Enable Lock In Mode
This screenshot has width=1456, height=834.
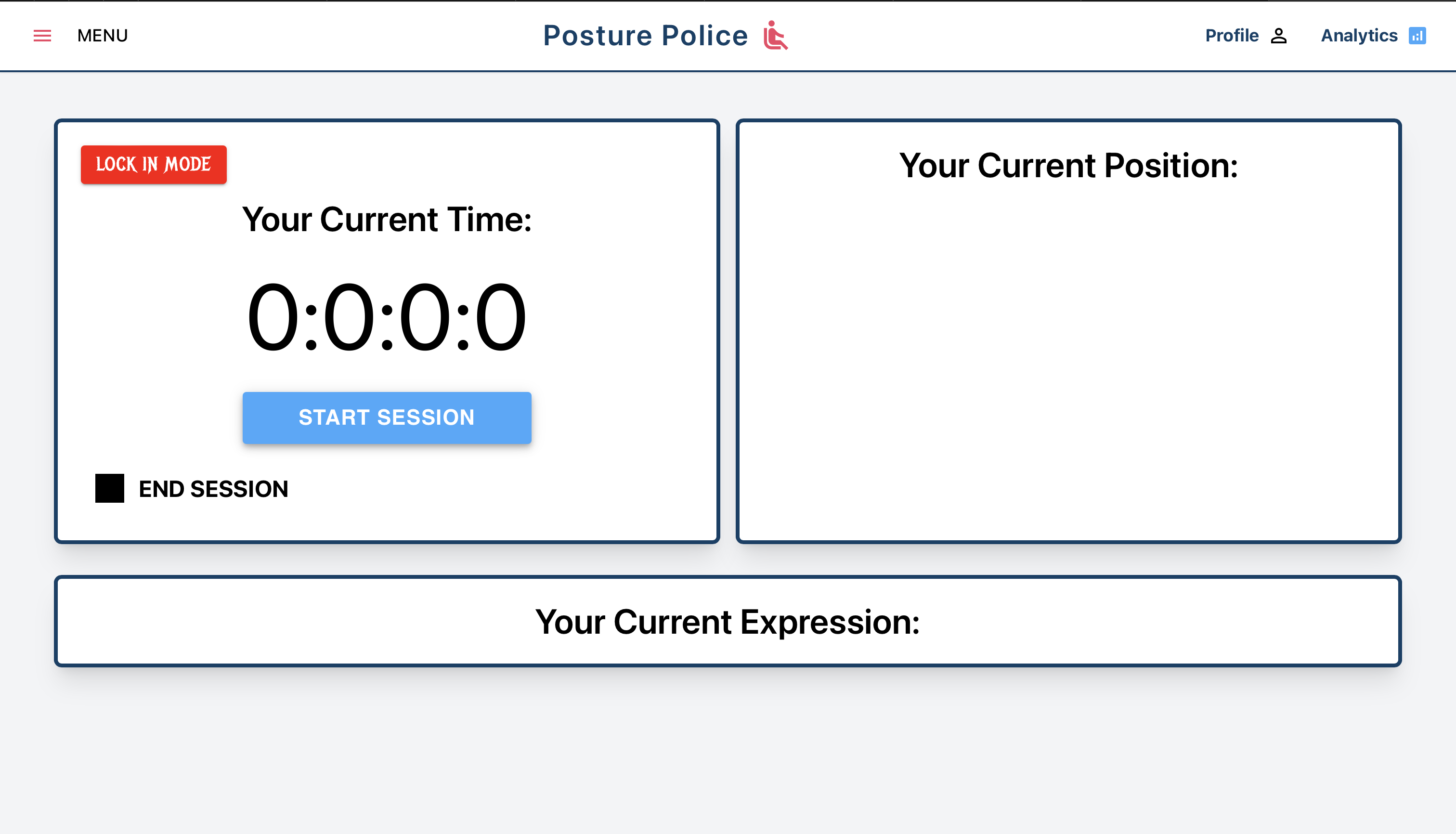(x=154, y=164)
